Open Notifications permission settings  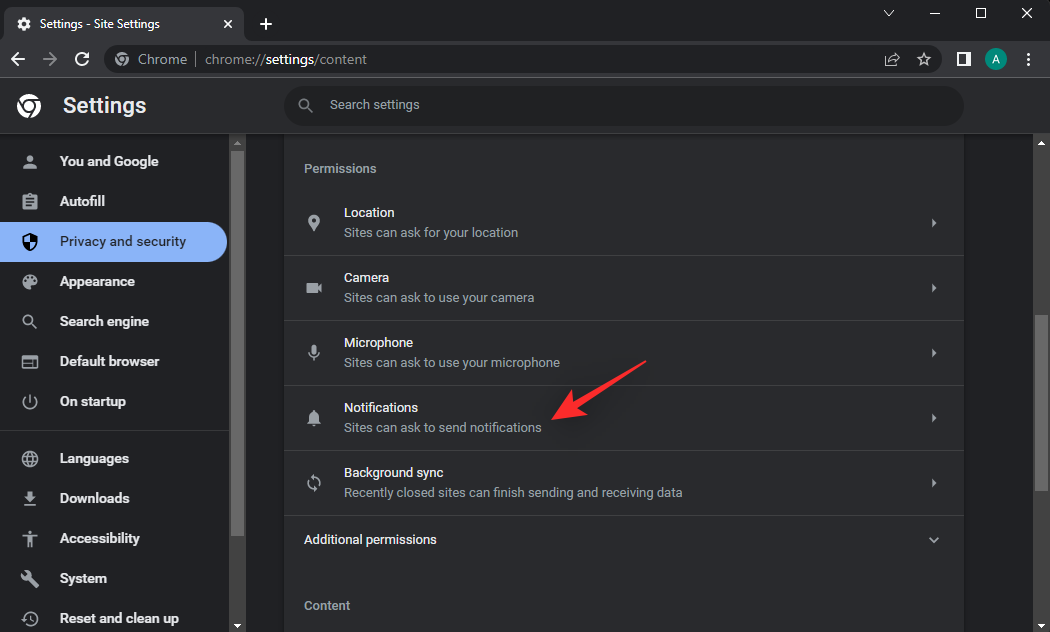[623, 418]
